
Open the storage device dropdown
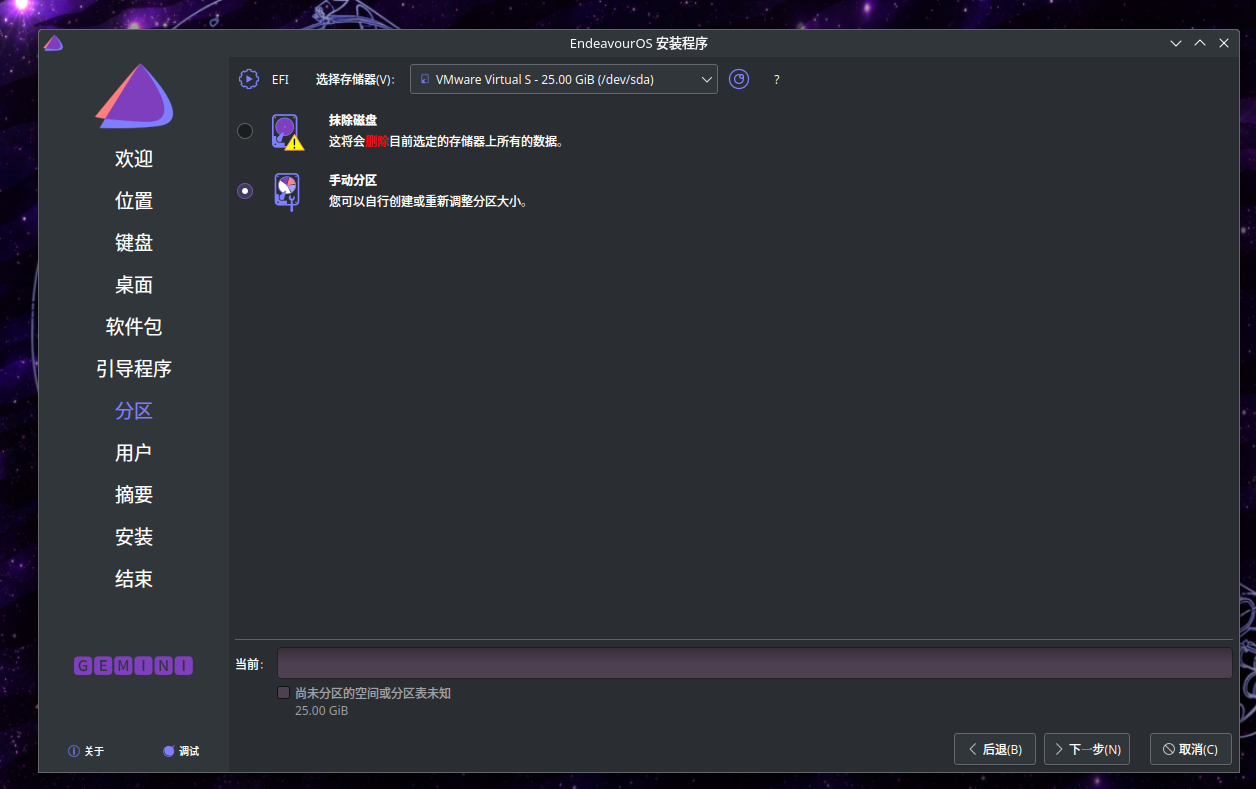564,79
